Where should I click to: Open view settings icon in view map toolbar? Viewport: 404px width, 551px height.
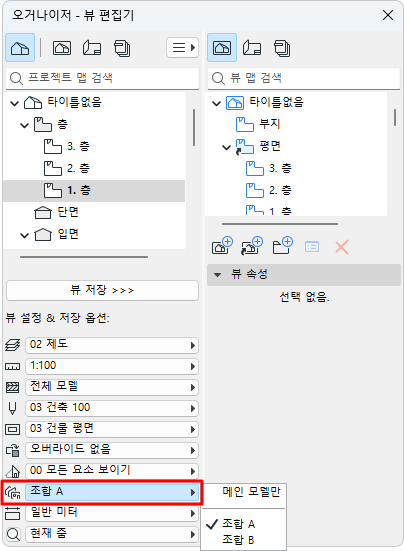pyautogui.click(x=312, y=247)
